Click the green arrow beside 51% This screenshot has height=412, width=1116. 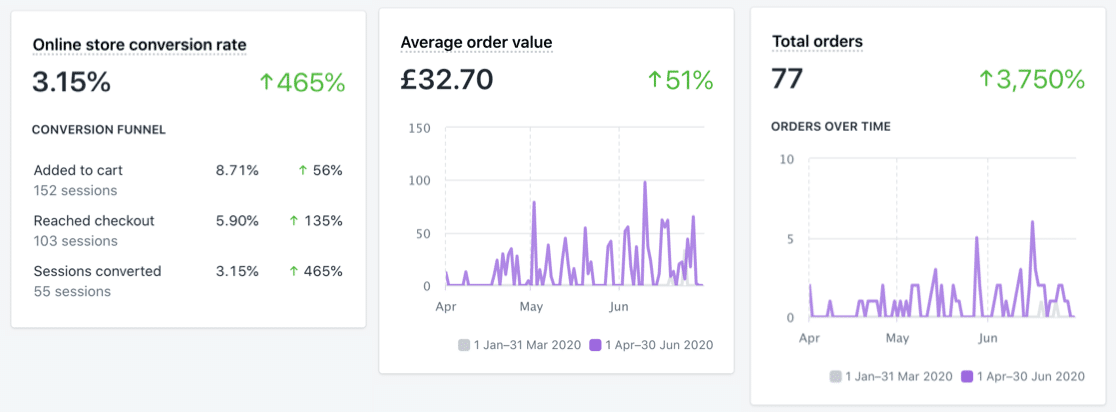pos(654,81)
